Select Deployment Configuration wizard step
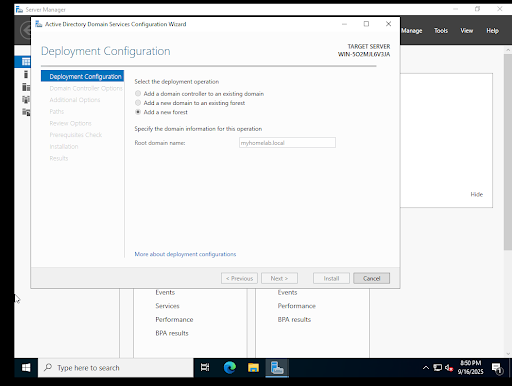 (x=82, y=76)
